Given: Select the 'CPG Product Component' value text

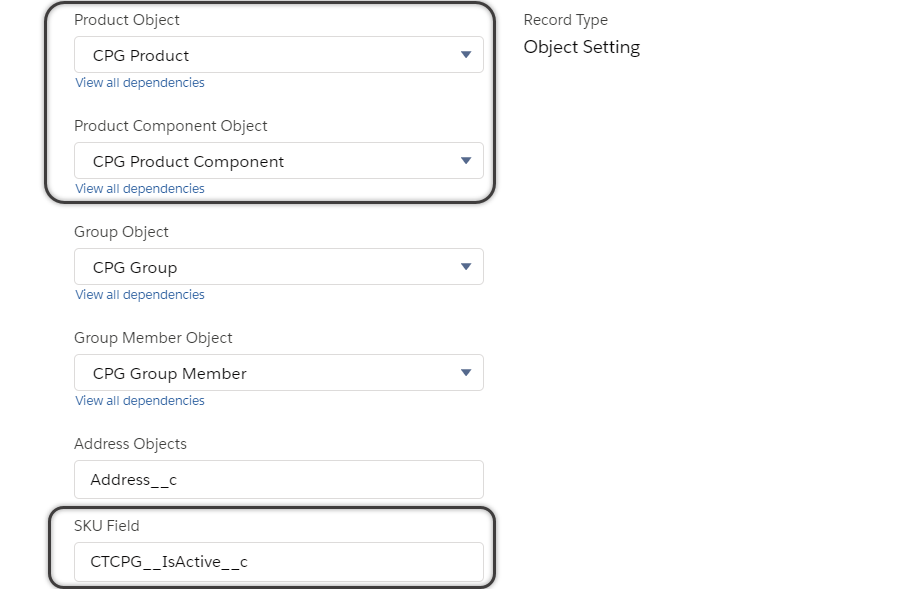Looking at the screenshot, I should click(x=188, y=162).
